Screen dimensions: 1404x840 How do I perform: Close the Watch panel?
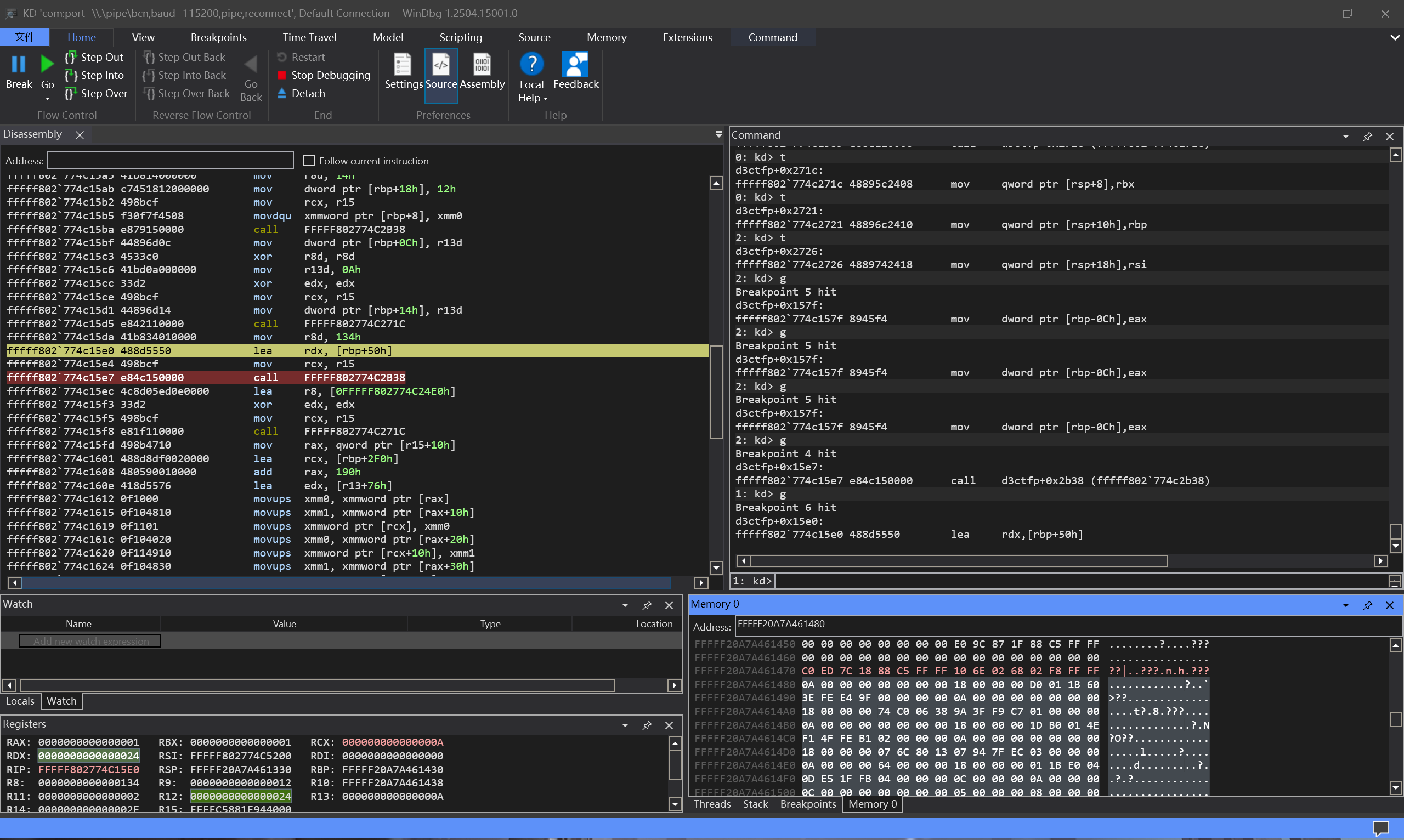tap(669, 606)
